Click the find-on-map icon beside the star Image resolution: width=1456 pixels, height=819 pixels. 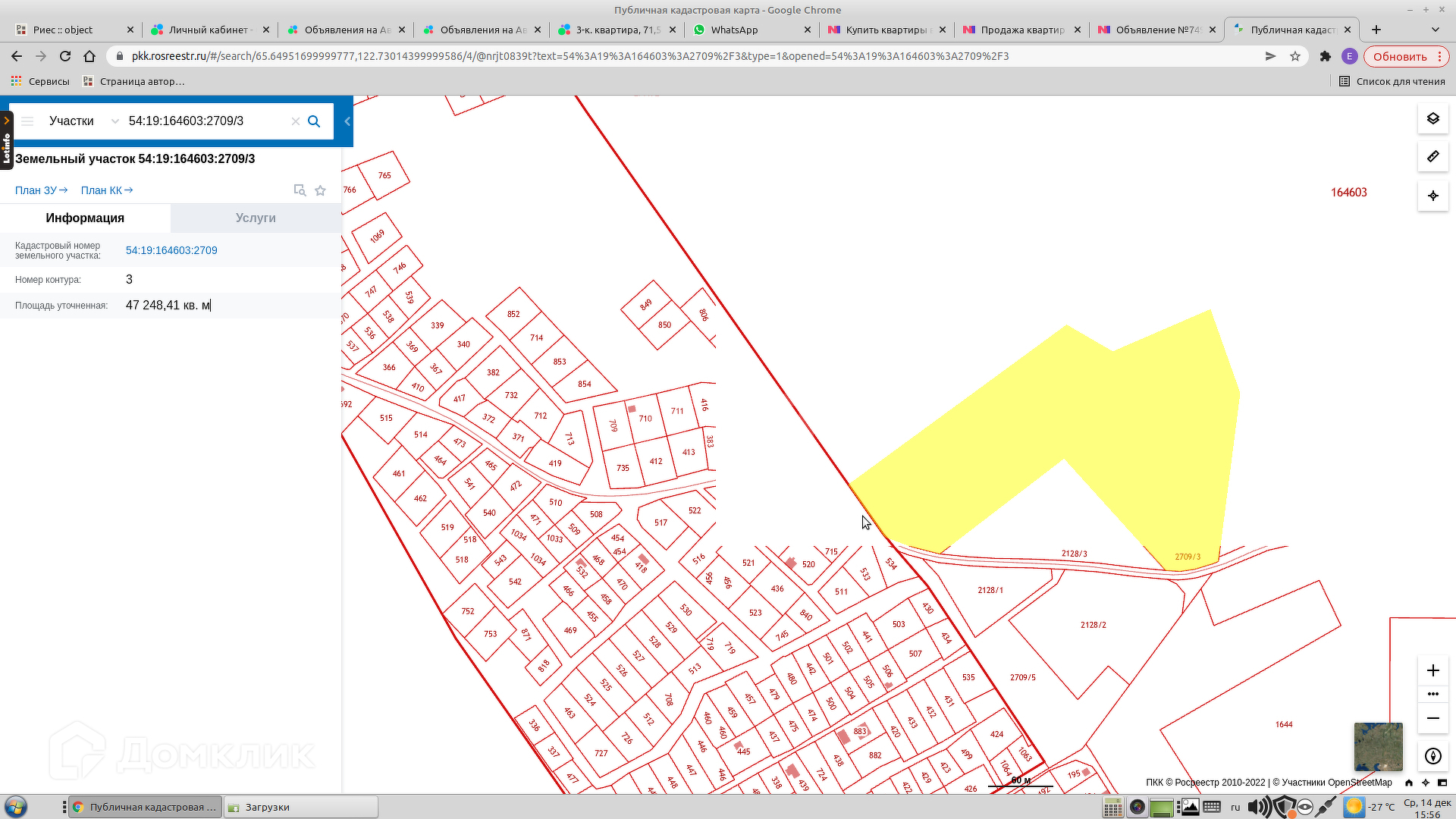[300, 190]
